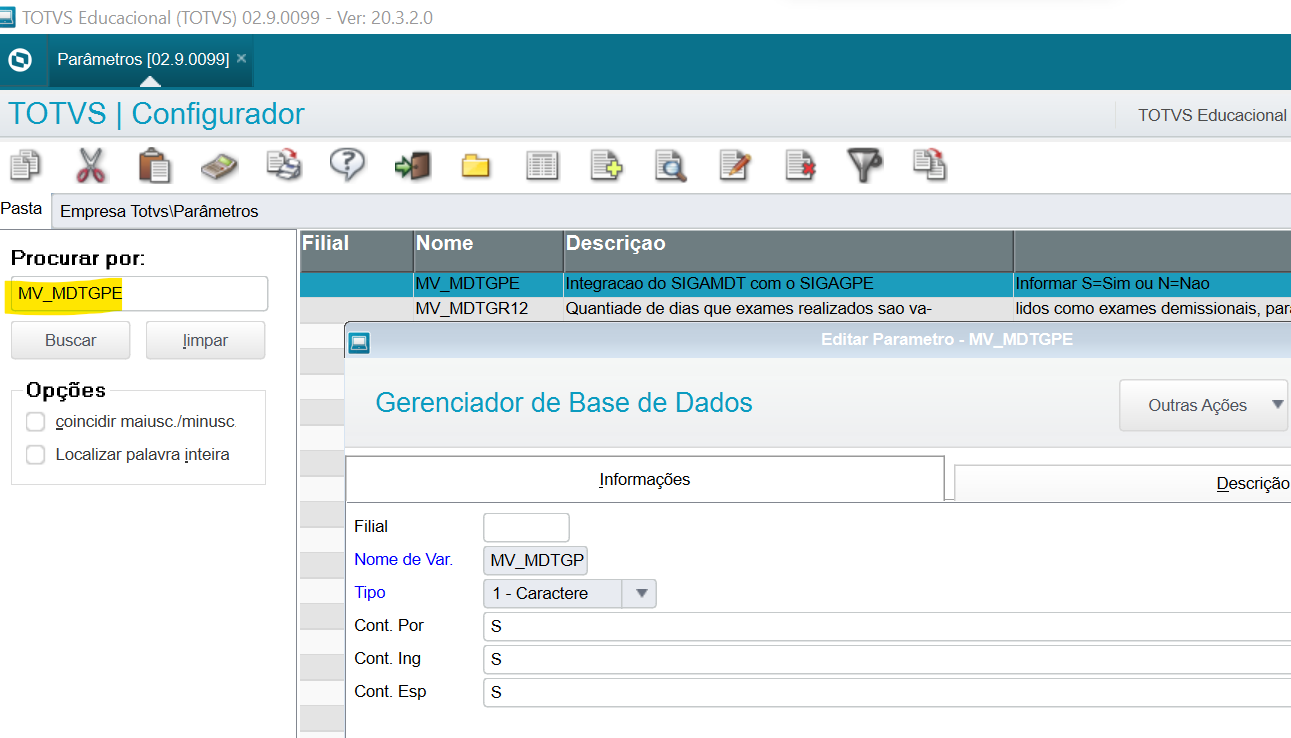Click the delete record icon with red X
The image size is (1291, 738).
(800, 165)
